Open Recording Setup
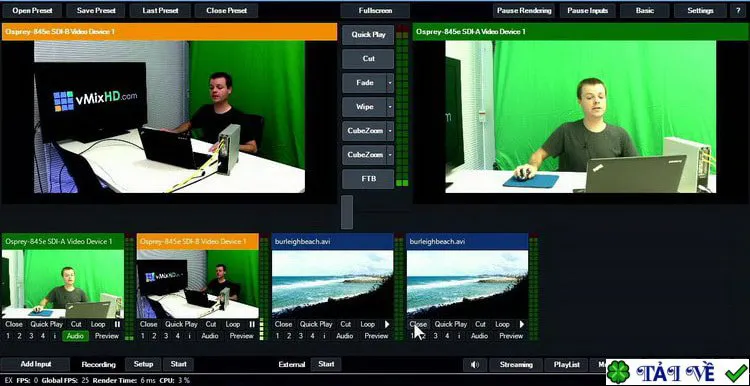This screenshot has width=750, height=386. [x=143, y=364]
